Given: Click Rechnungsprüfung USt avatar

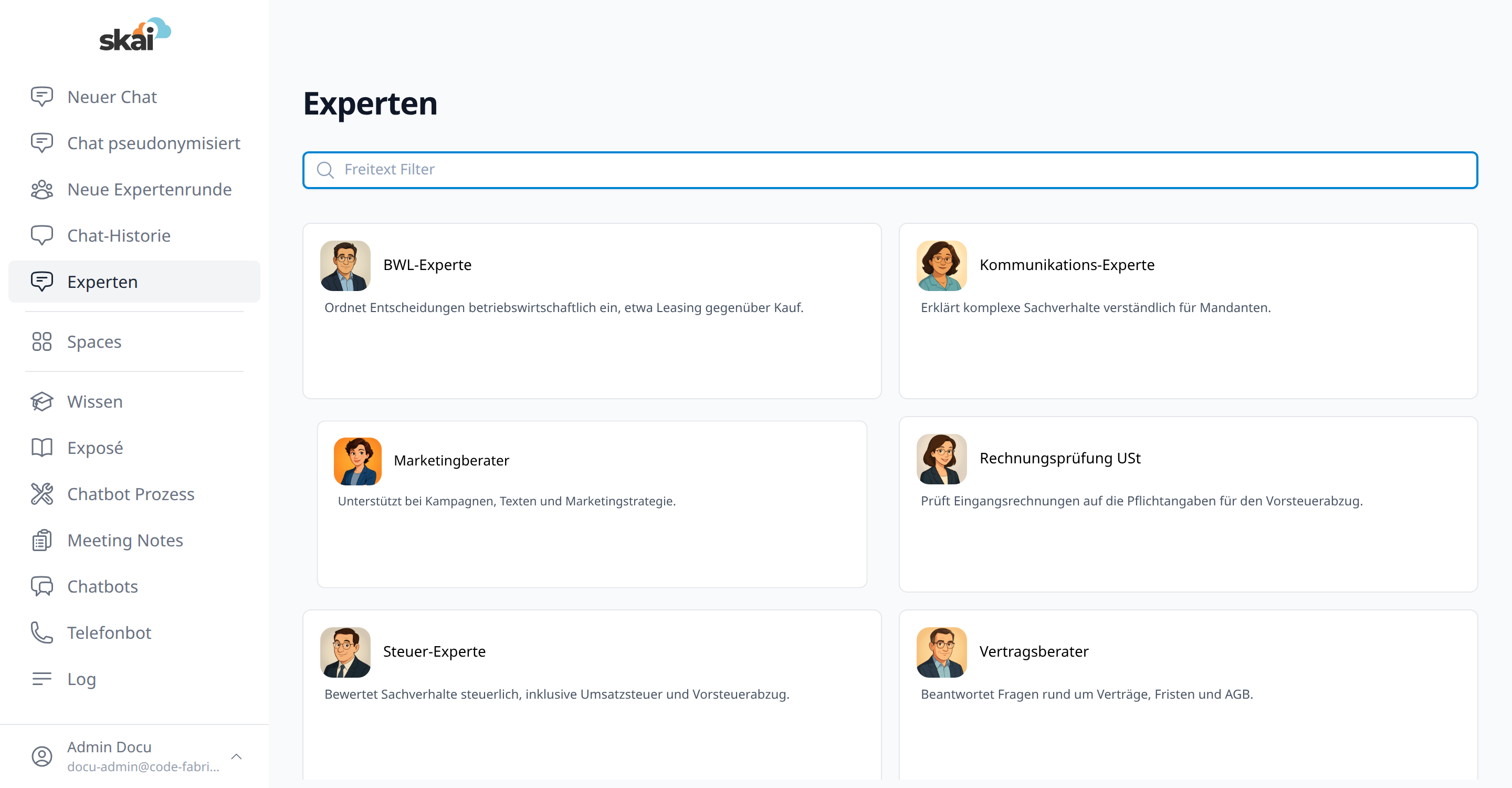Looking at the screenshot, I should tap(941, 459).
